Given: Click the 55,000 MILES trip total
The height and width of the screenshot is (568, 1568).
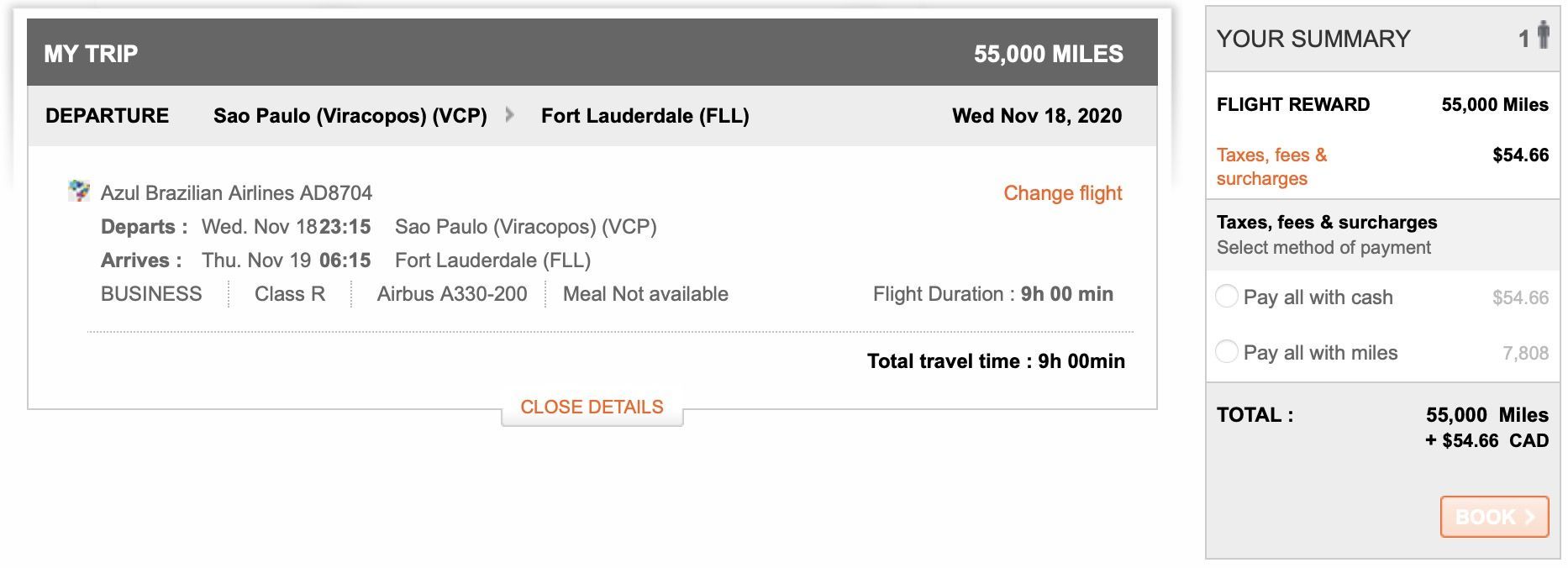Looking at the screenshot, I should tap(1048, 54).
